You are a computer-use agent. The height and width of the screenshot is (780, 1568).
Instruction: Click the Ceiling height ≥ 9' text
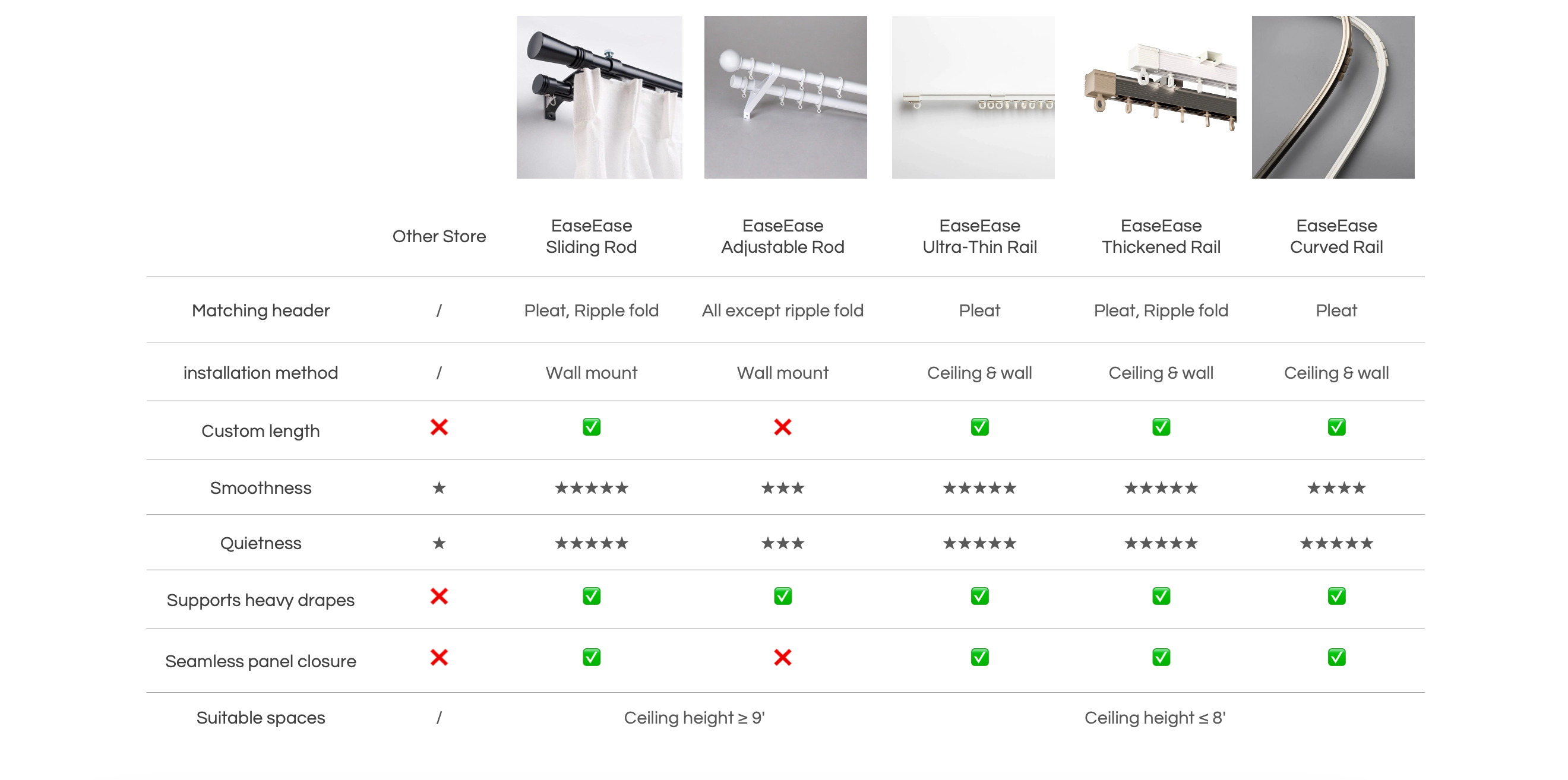(694, 718)
